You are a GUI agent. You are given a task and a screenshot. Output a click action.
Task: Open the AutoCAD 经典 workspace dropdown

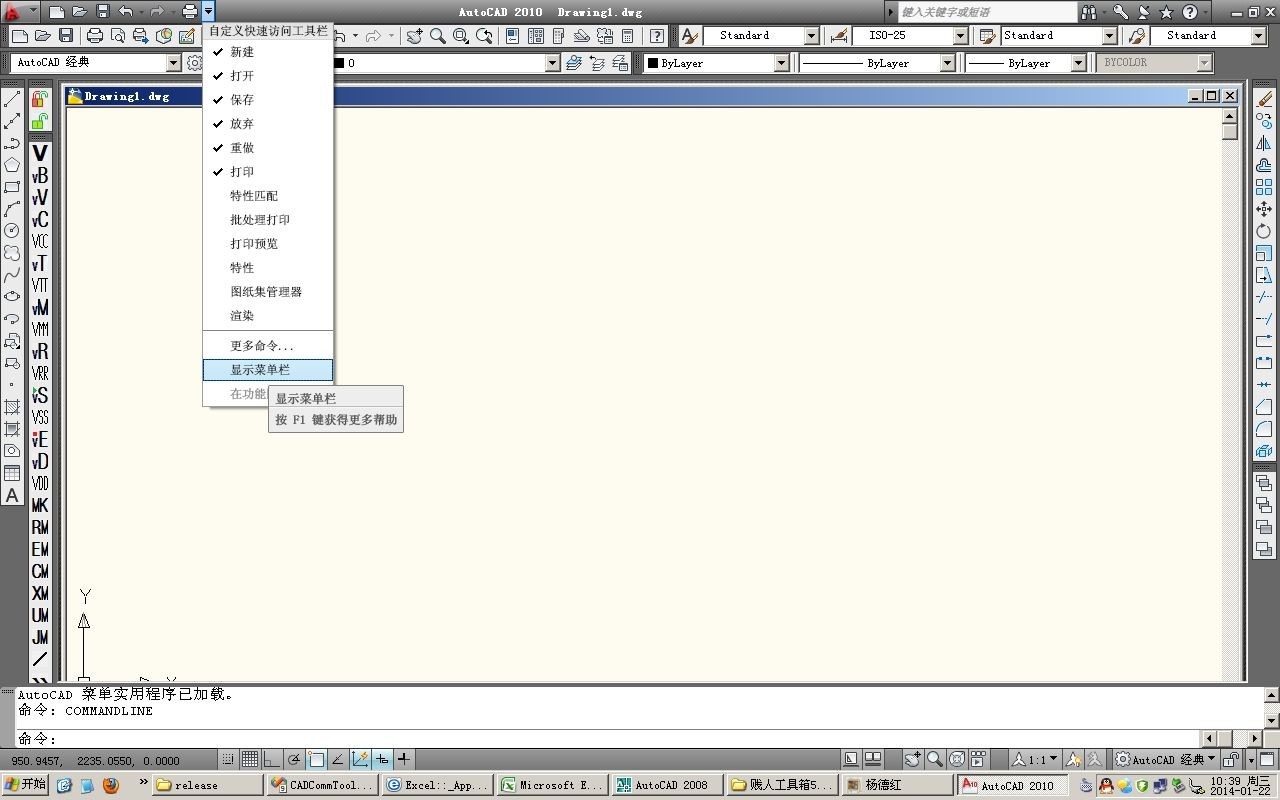pos(173,63)
